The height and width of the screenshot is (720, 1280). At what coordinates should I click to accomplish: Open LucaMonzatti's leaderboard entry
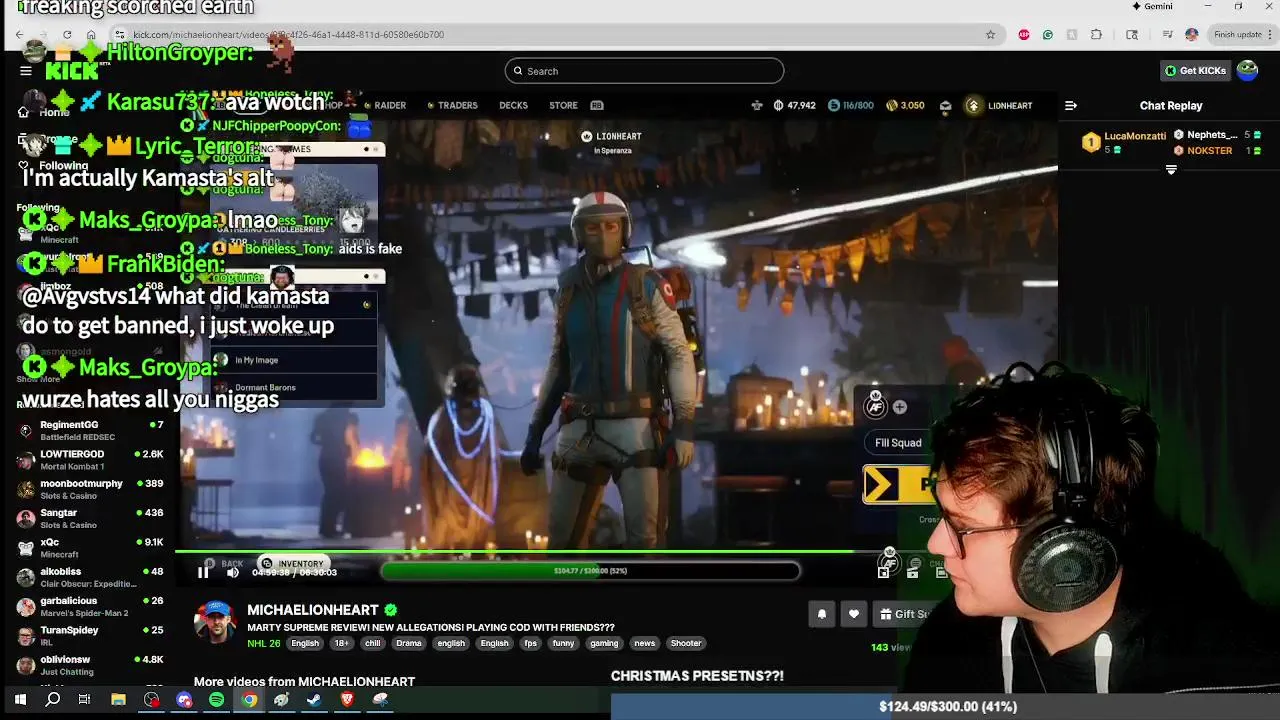pyautogui.click(x=1125, y=142)
